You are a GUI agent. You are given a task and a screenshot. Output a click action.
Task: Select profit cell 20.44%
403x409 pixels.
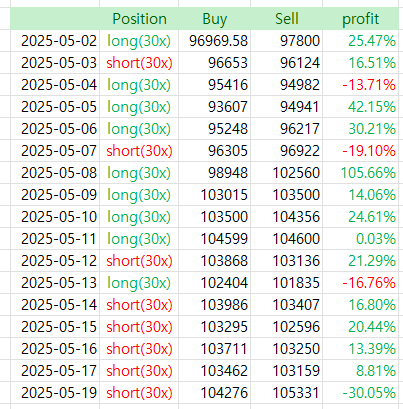360,327
